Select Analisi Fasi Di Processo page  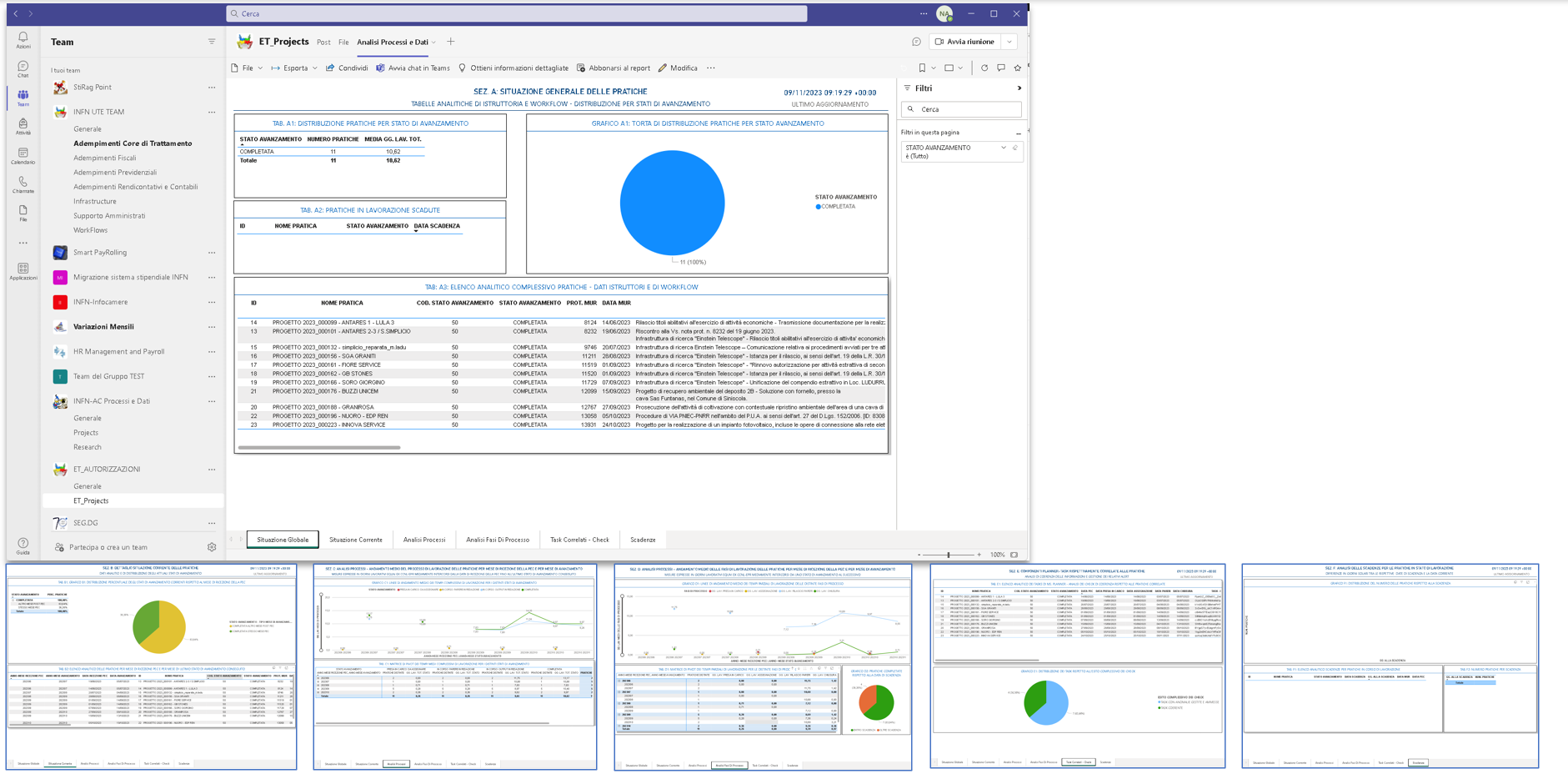498,540
